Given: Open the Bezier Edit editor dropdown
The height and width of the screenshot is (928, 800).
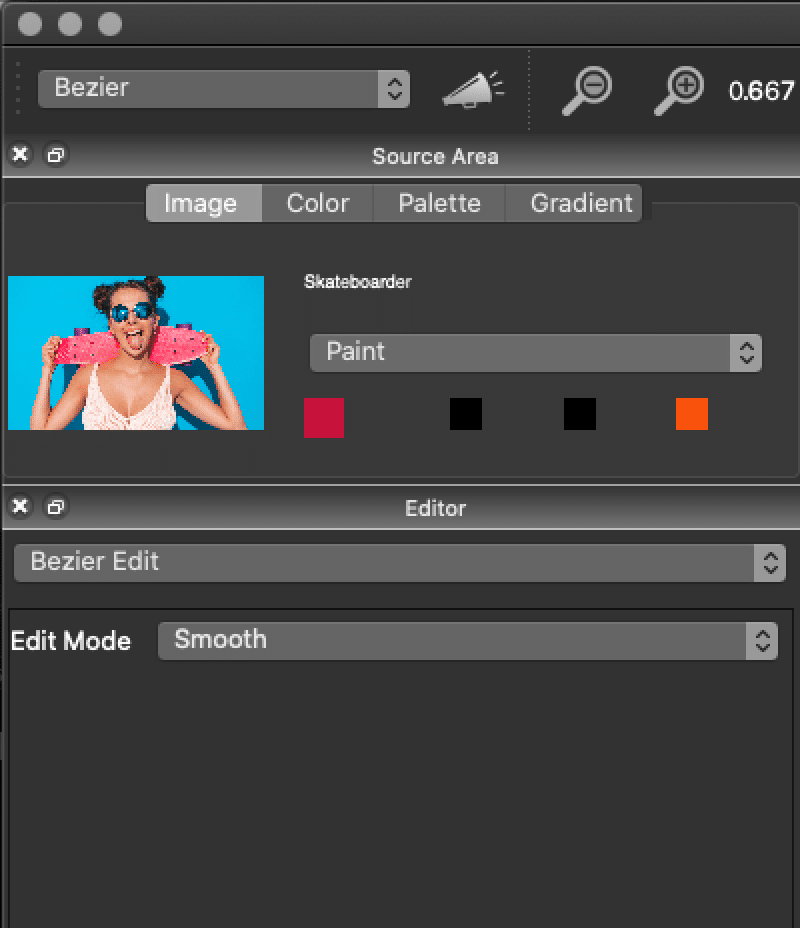Looking at the screenshot, I should pyautogui.click(x=400, y=563).
